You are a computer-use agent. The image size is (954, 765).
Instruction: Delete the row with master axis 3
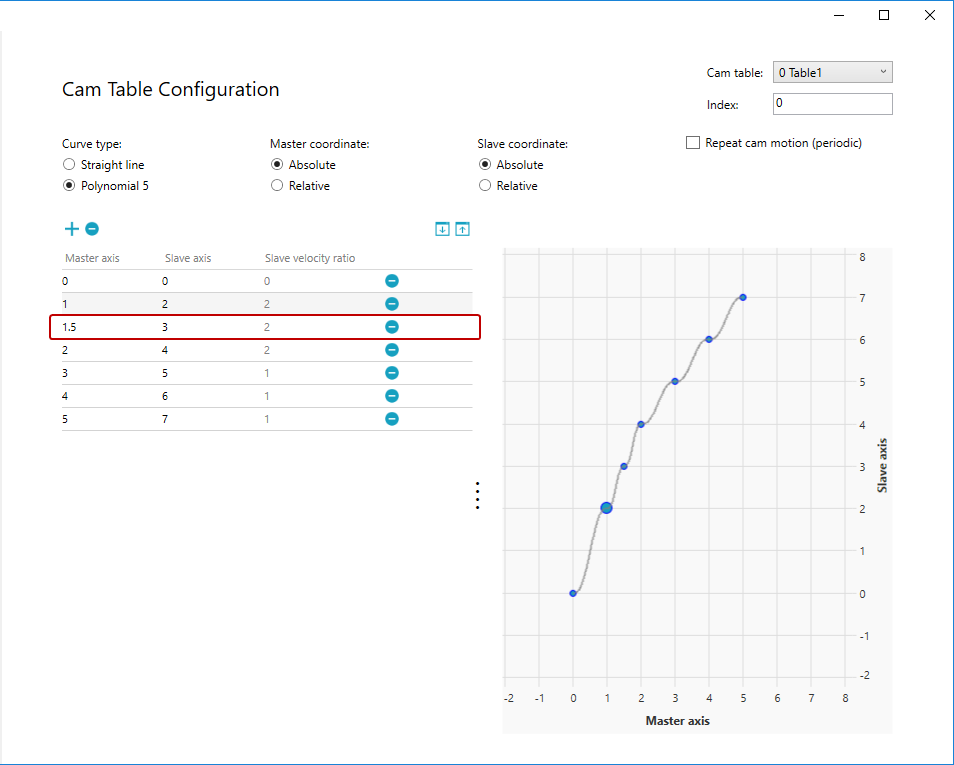pos(392,373)
